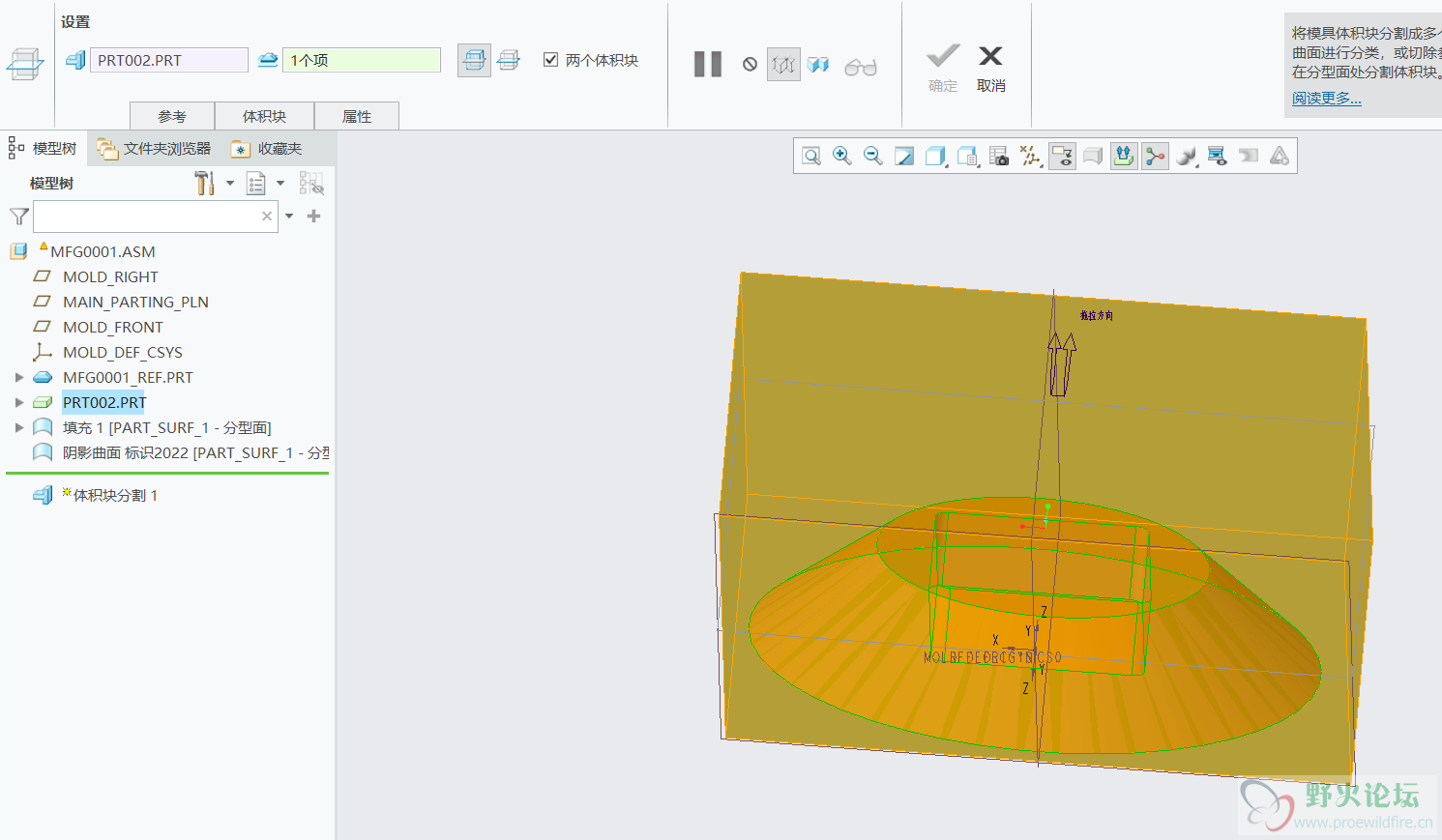Click the pause feature button
Viewport: 1442px width, 840px height.
click(x=708, y=65)
